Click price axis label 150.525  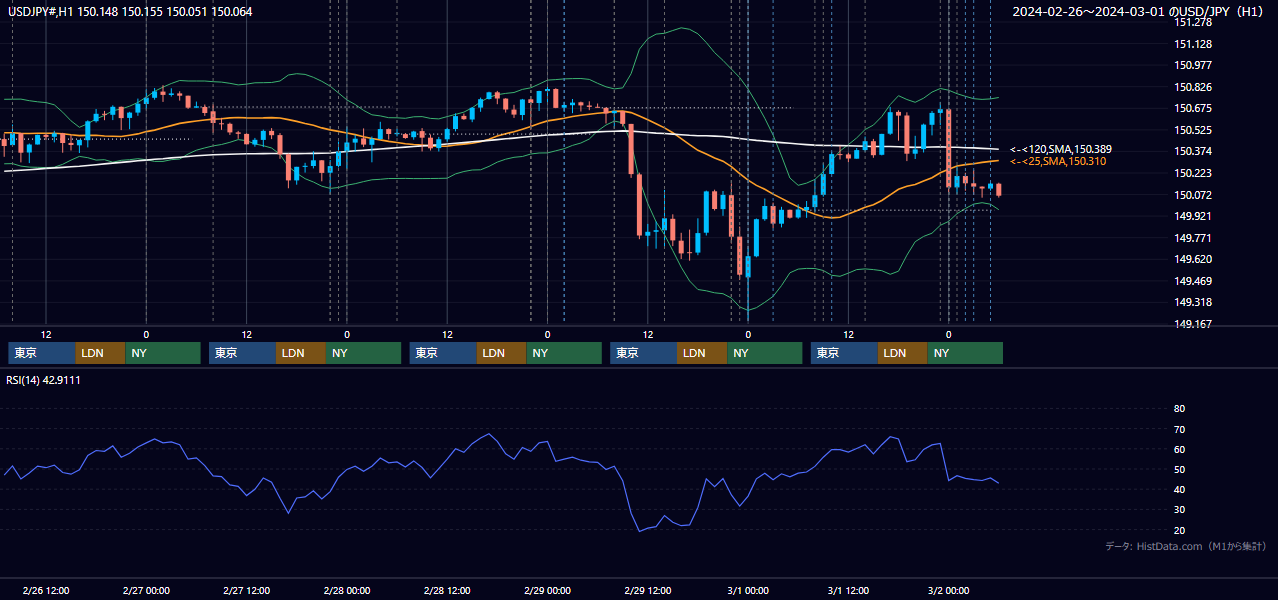tap(1193, 130)
